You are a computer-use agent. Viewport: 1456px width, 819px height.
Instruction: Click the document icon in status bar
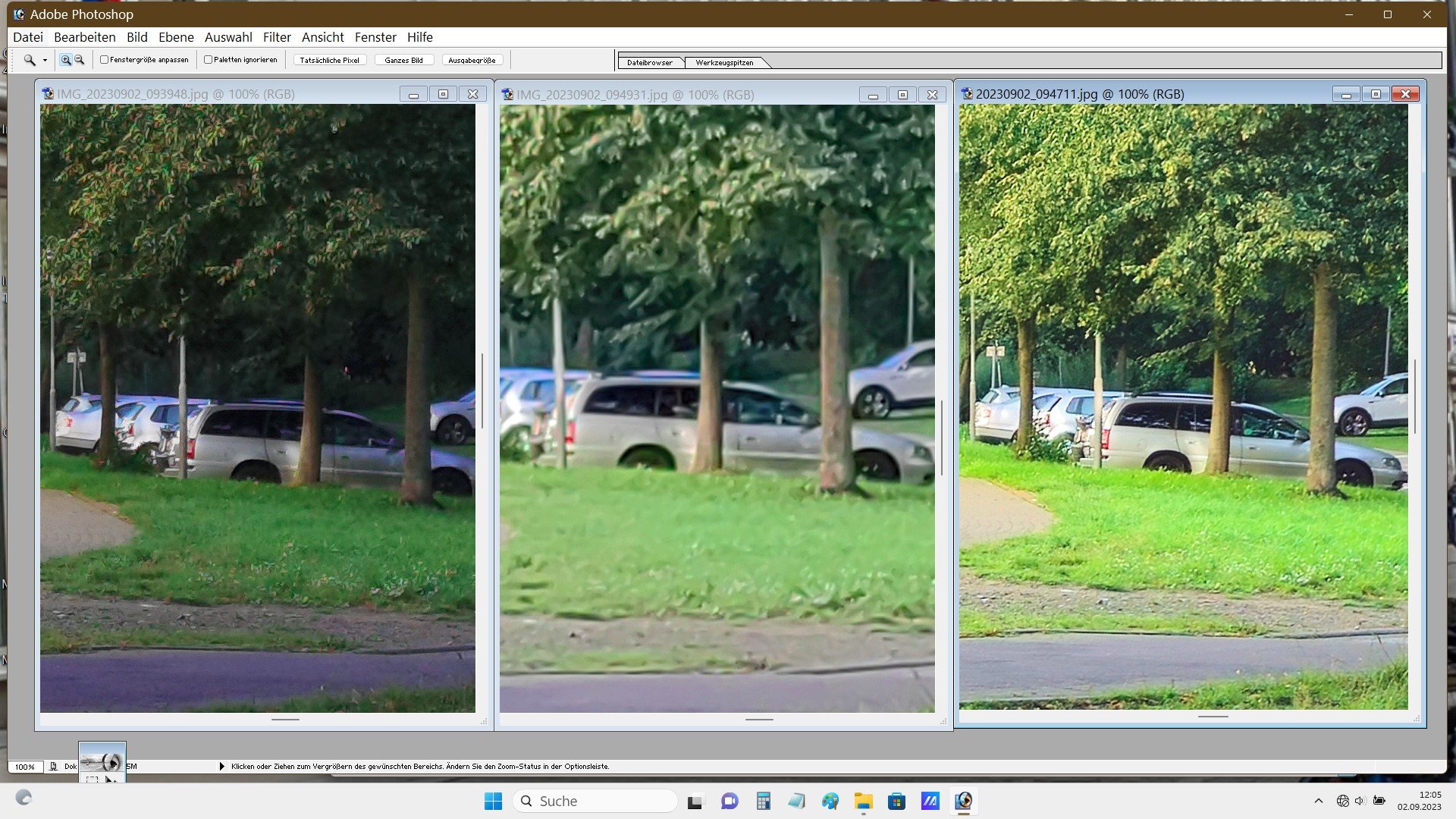coord(53,767)
